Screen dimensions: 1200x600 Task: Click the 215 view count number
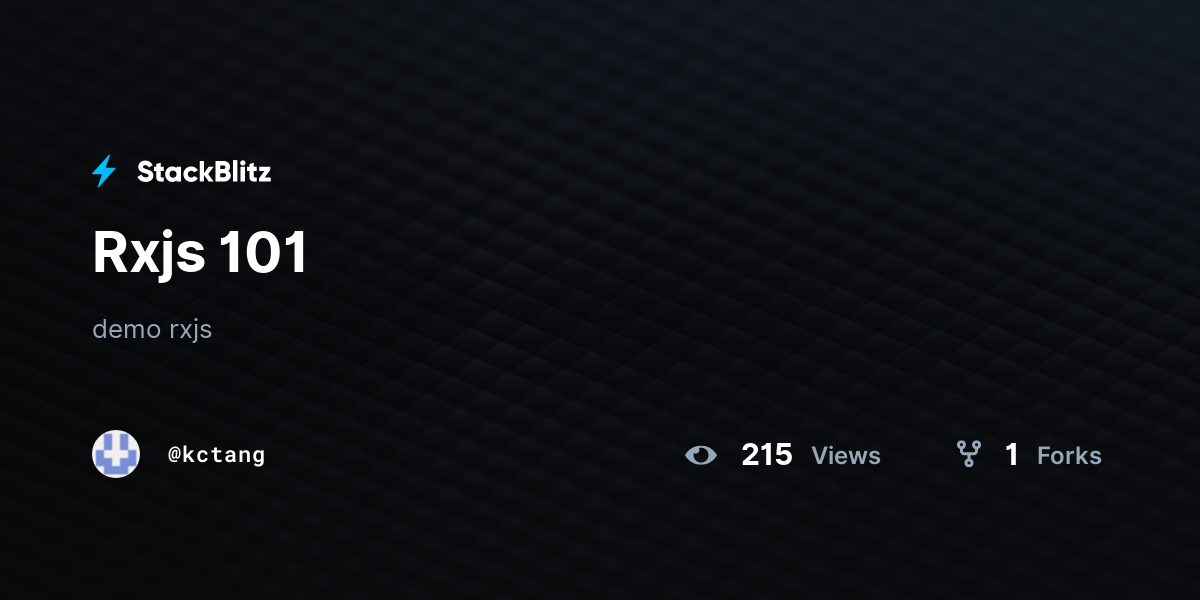point(767,455)
